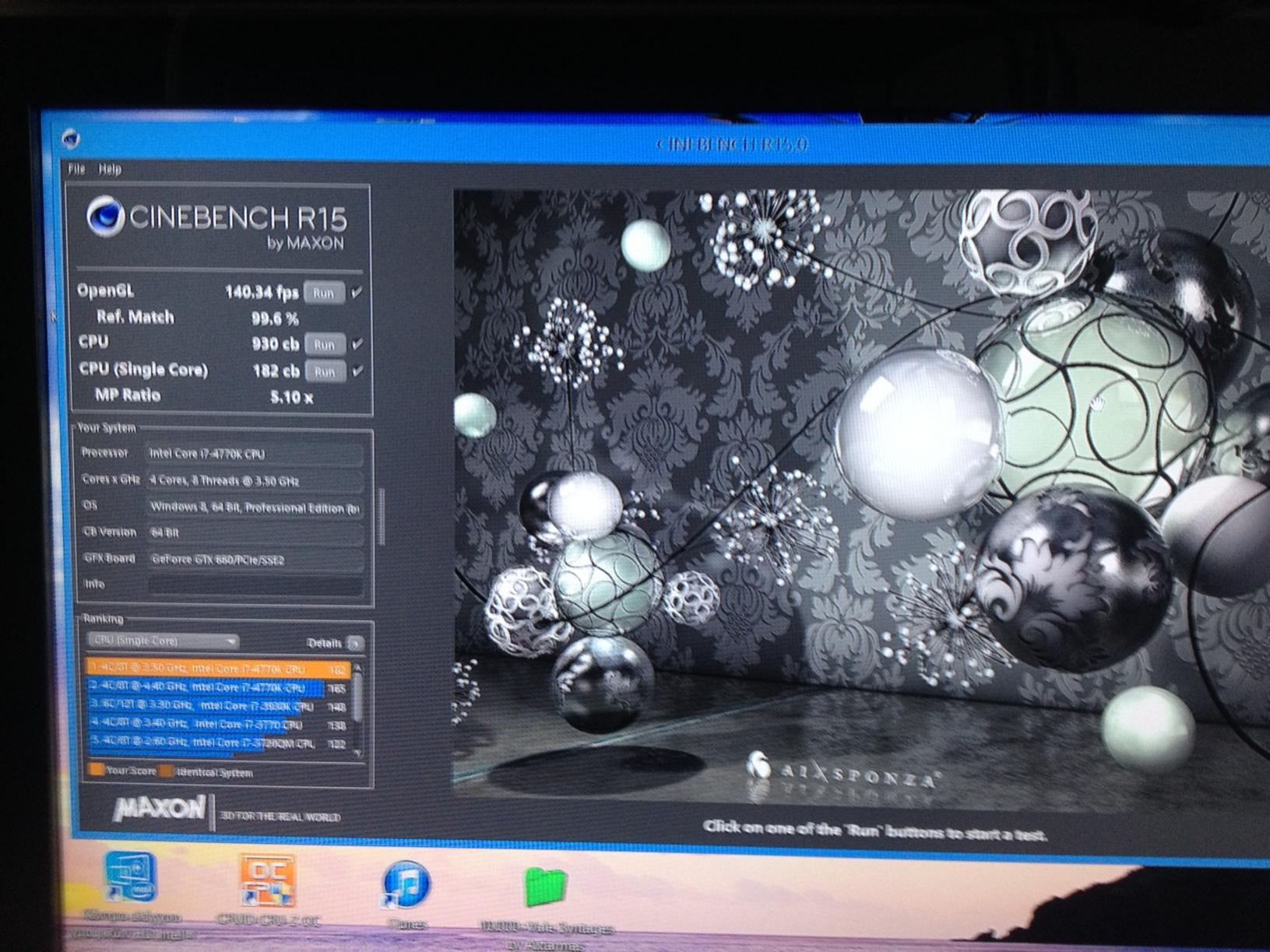Click the CPU score 930 cb

pos(275,344)
